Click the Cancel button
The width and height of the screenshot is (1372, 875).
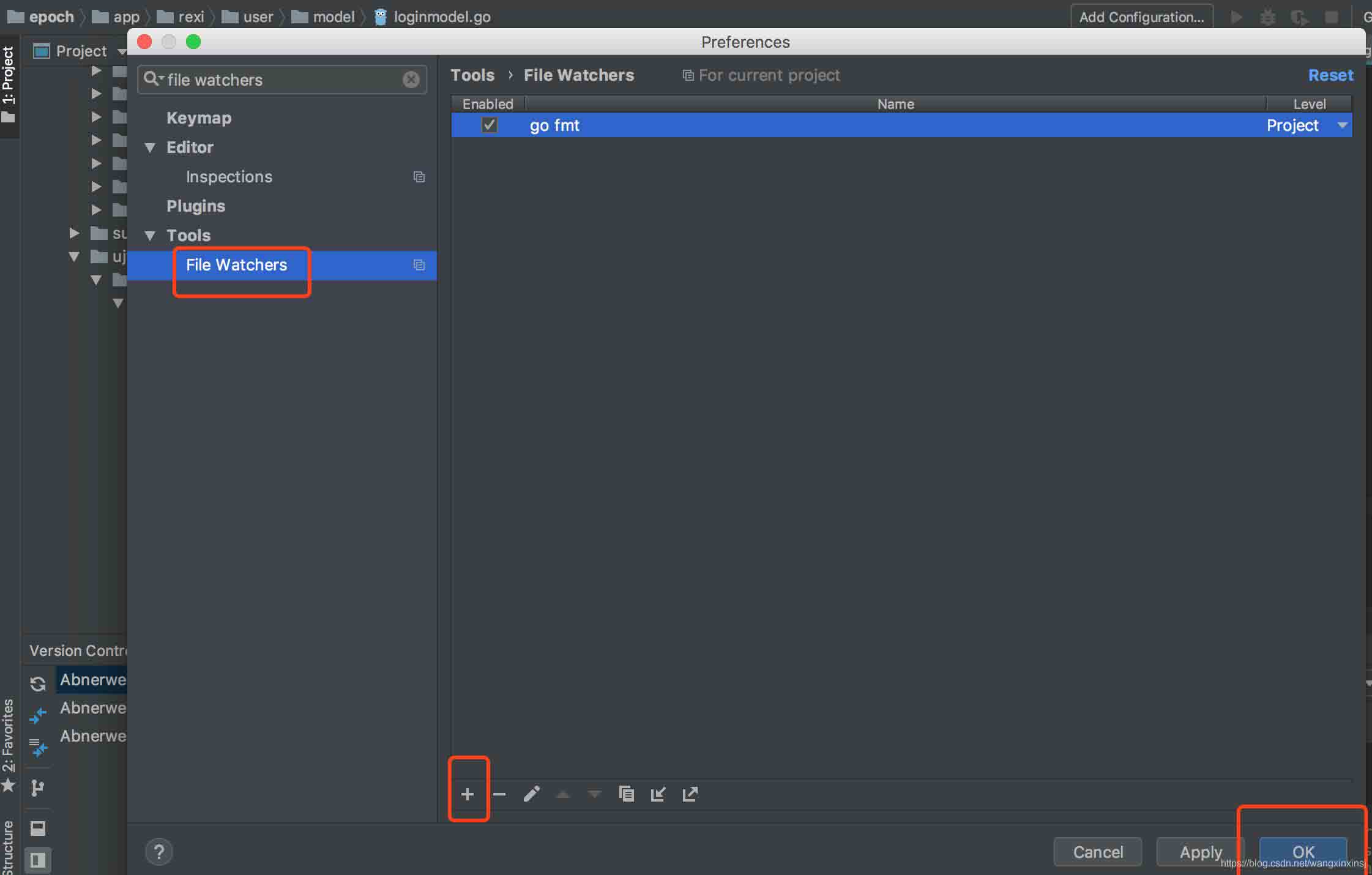pyautogui.click(x=1098, y=851)
